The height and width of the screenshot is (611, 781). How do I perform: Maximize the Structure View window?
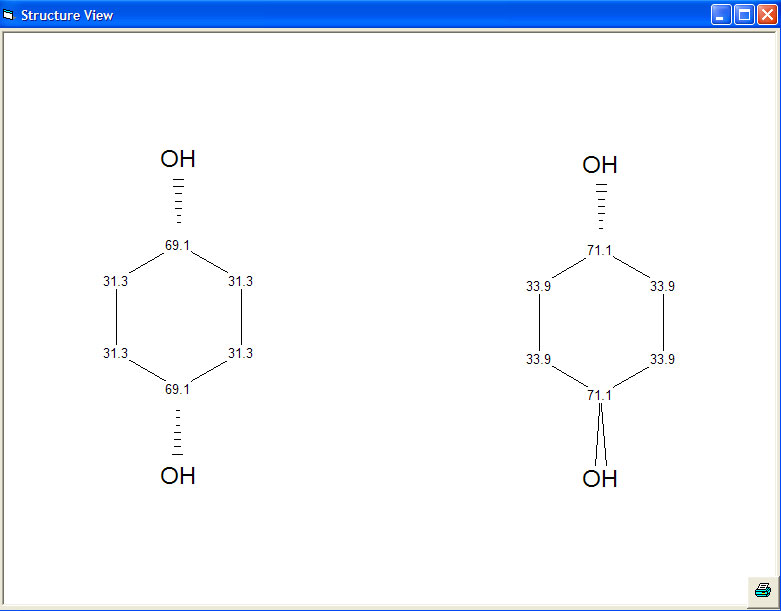coord(744,15)
